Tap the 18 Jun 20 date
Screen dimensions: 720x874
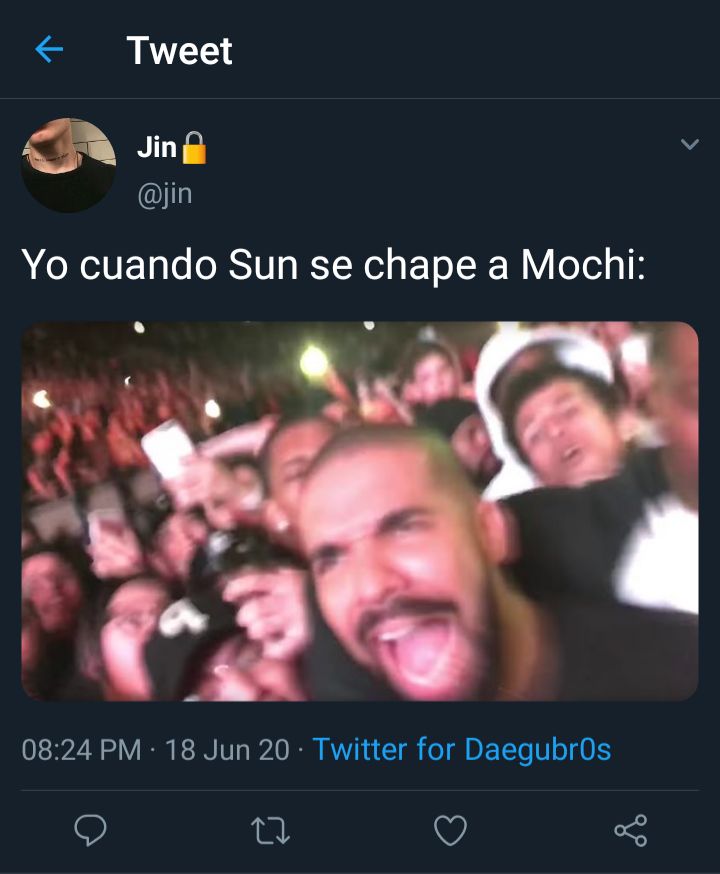coord(227,749)
